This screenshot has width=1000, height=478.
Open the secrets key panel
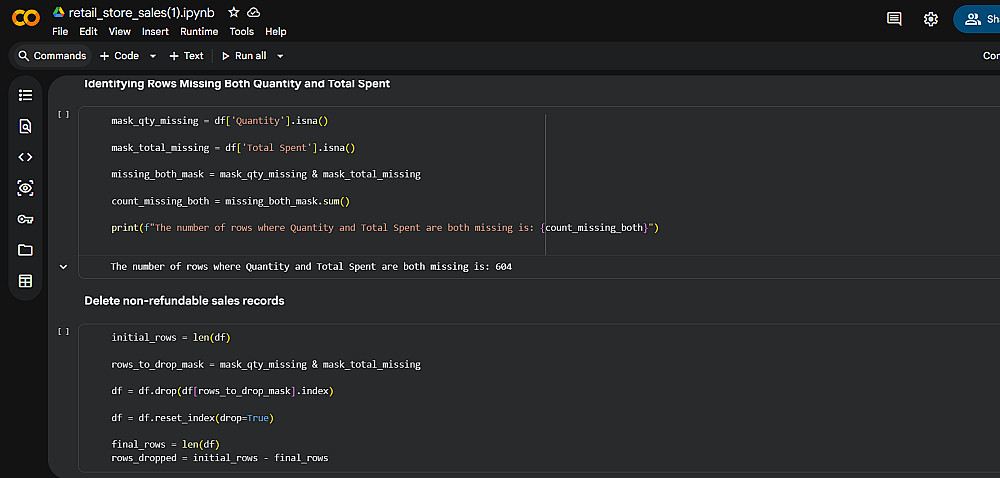[x=26, y=219]
